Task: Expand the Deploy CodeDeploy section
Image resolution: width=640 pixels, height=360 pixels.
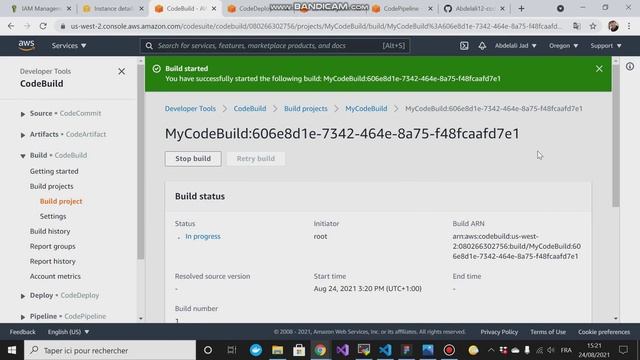Action: click(23, 296)
